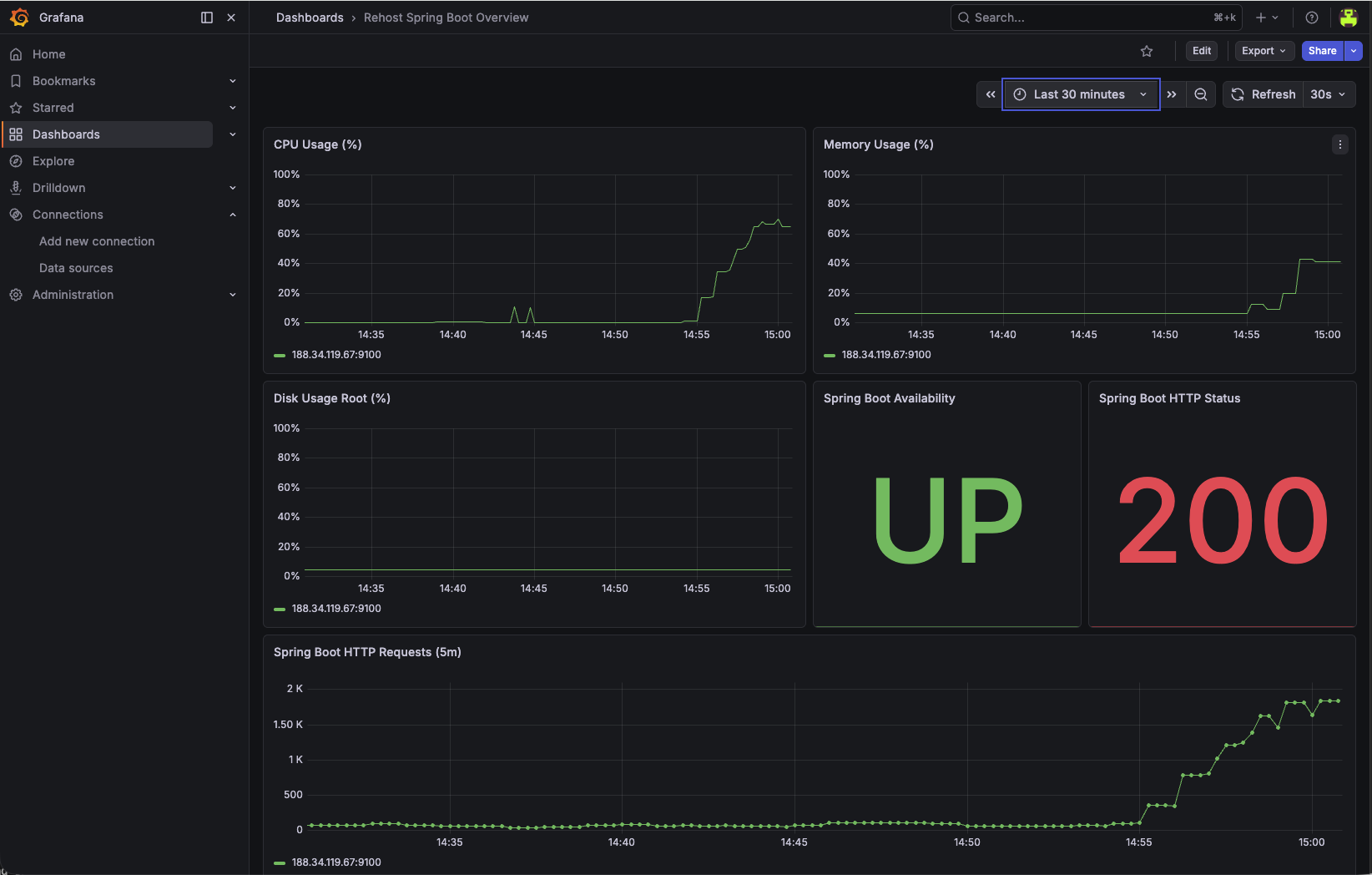Click the 200 HTTP status value
This screenshot has height=875, width=1372.
1223,520
